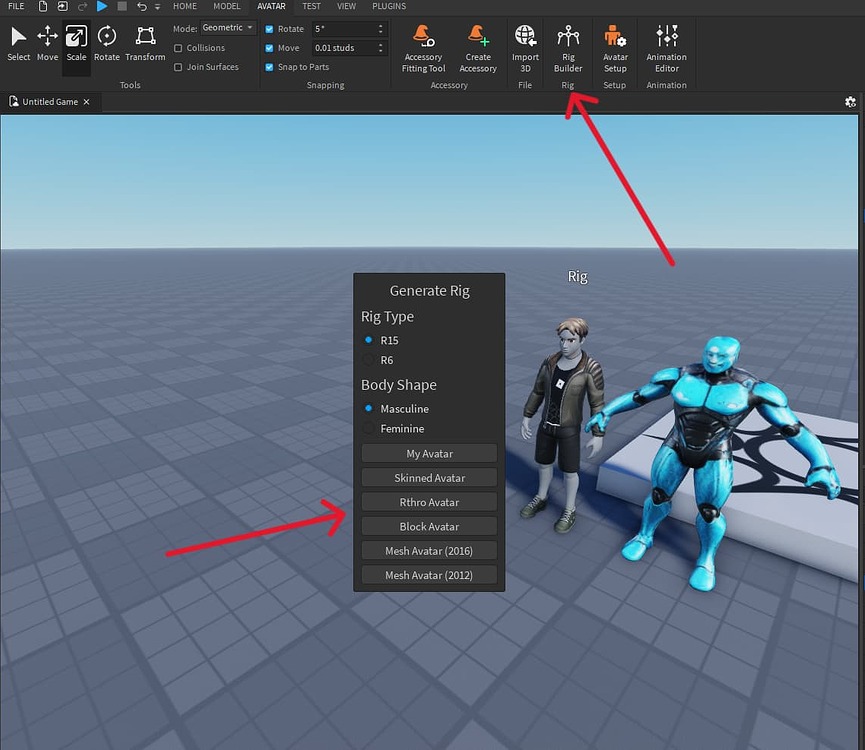
Task: Click the Mesh Avatar (2016) button
Action: point(429,551)
